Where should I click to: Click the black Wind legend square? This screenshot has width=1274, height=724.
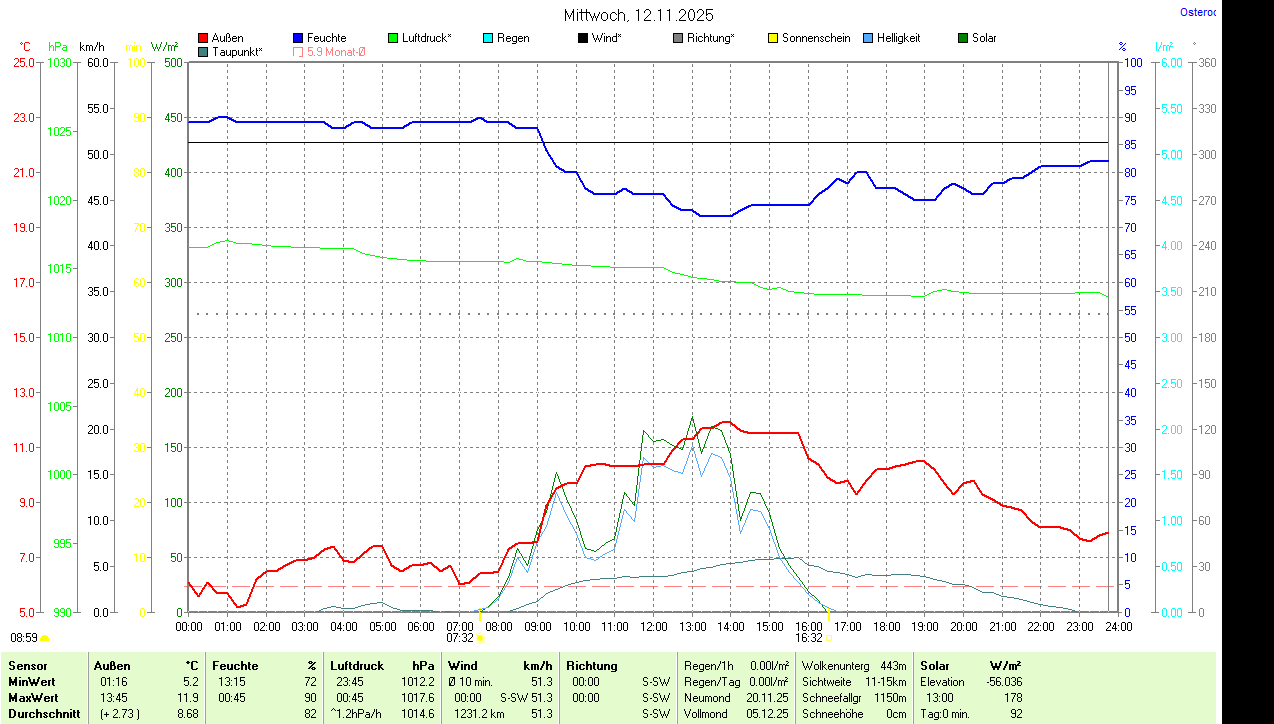(x=583, y=38)
